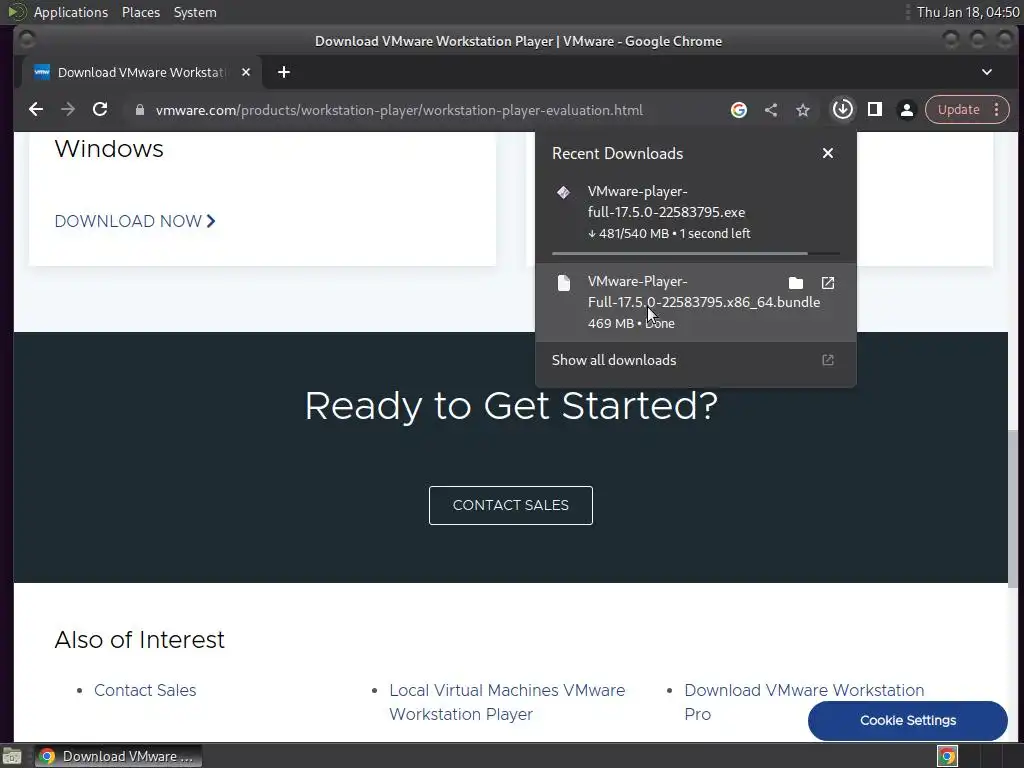
Task: Click Show all downloads
Action: [x=614, y=360]
